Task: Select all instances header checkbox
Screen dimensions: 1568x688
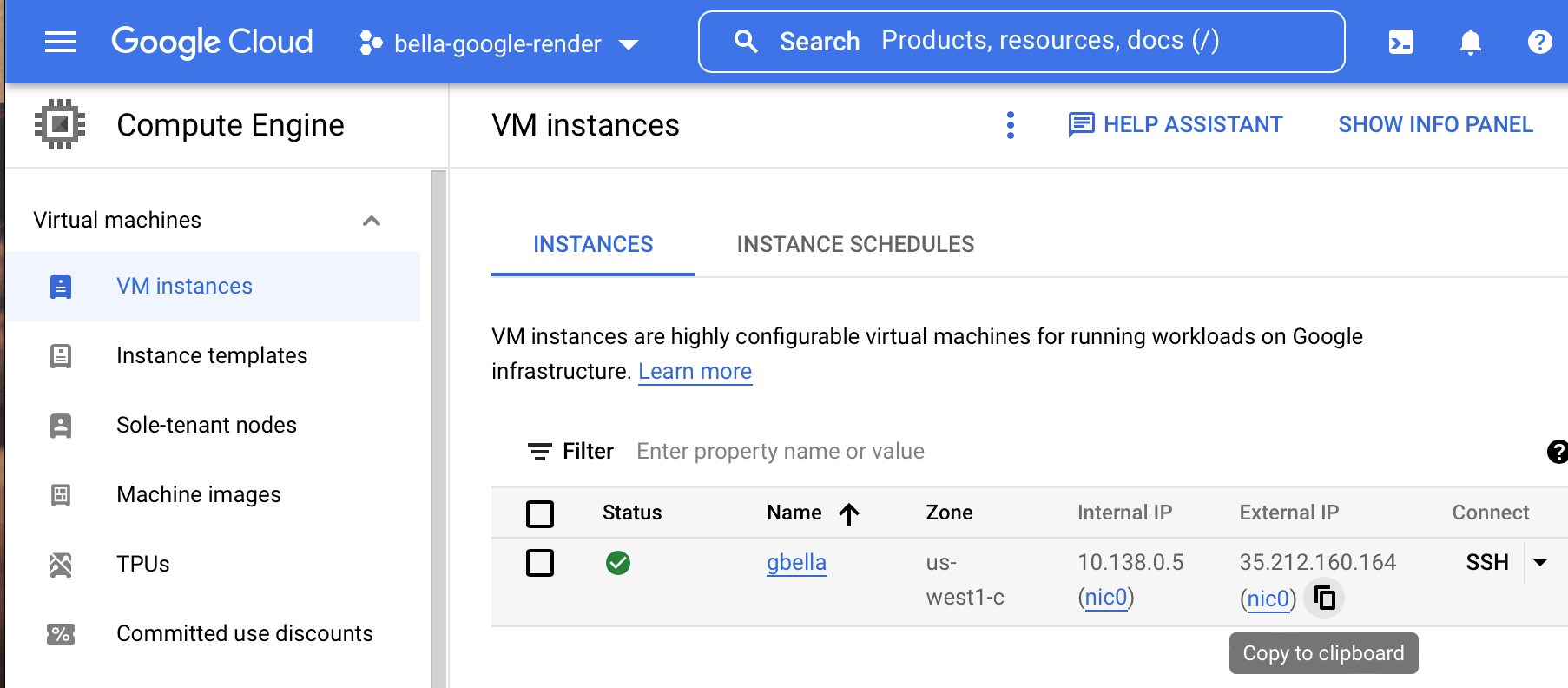Action: [x=540, y=514]
